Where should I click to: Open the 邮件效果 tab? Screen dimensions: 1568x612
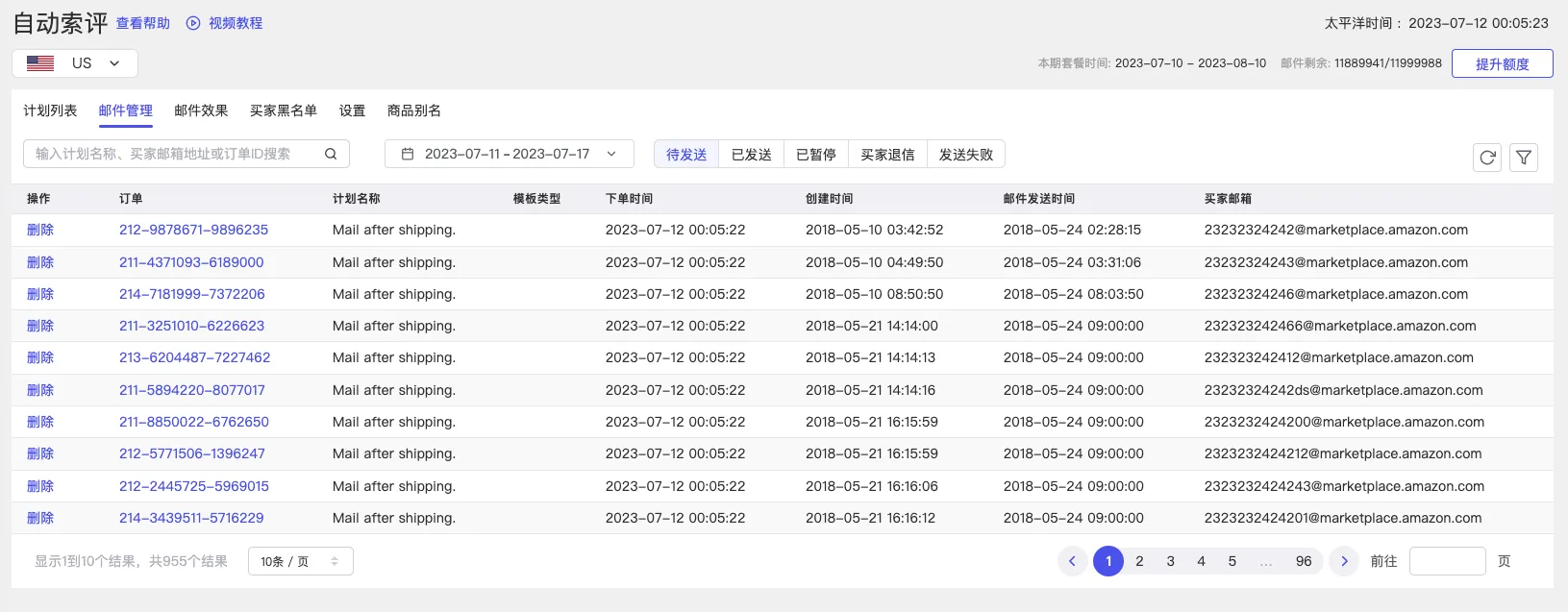click(x=201, y=110)
